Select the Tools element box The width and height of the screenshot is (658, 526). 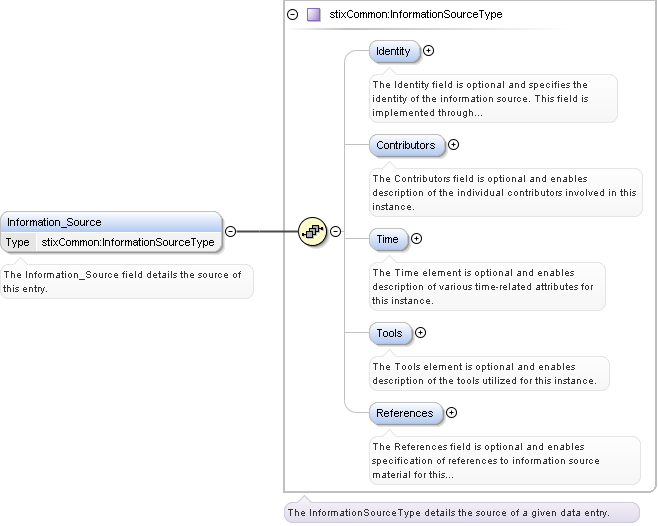tap(389, 333)
